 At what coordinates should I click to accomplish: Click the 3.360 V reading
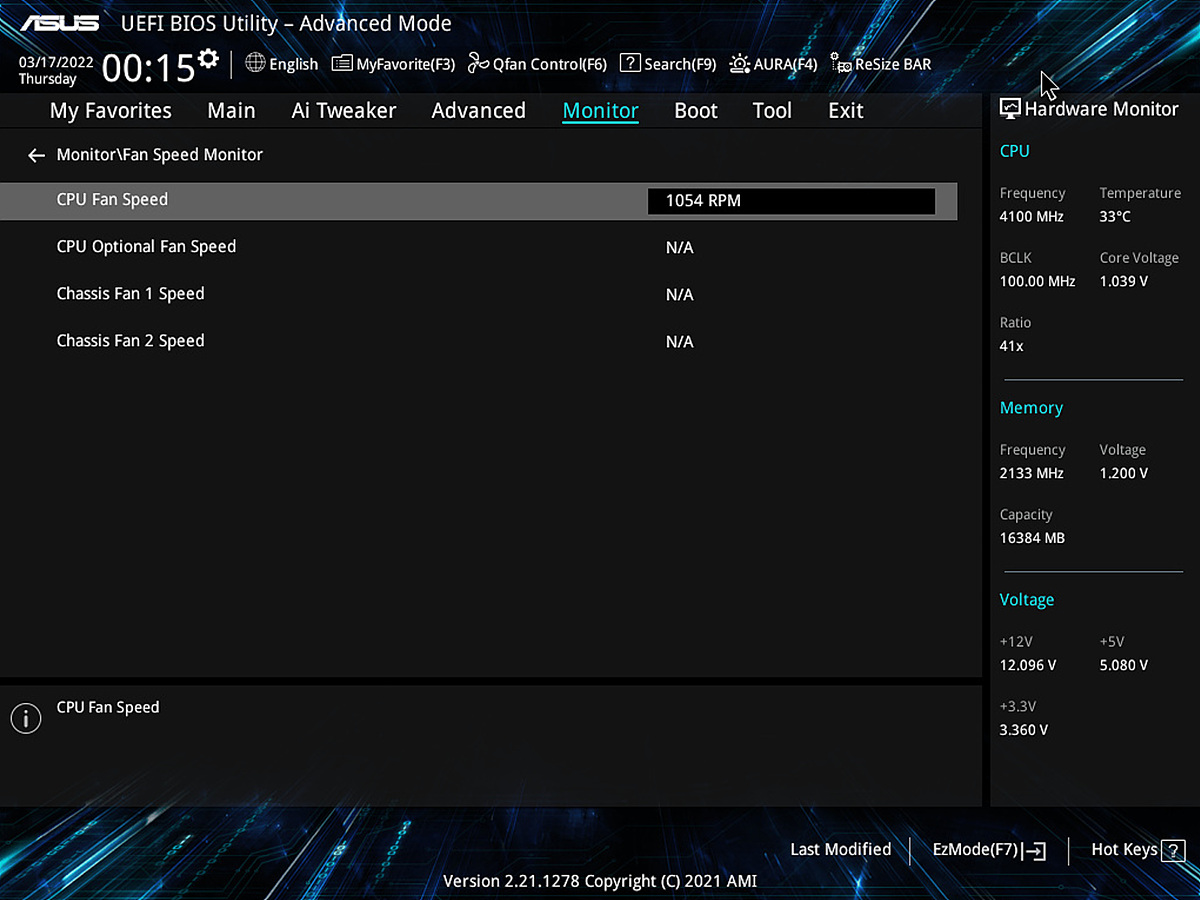click(1024, 730)
